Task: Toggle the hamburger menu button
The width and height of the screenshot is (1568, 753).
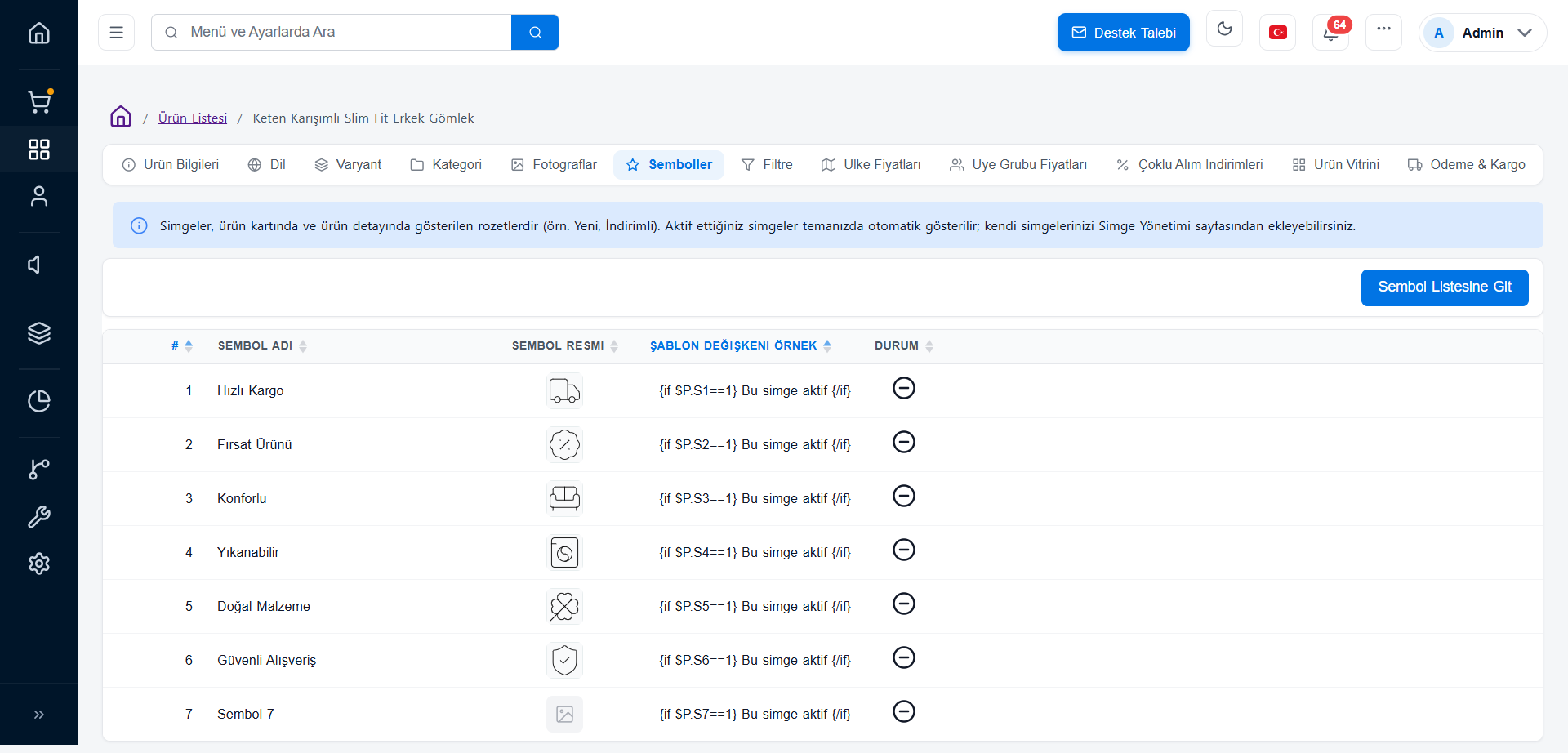Action: click(x=117, y=33)
